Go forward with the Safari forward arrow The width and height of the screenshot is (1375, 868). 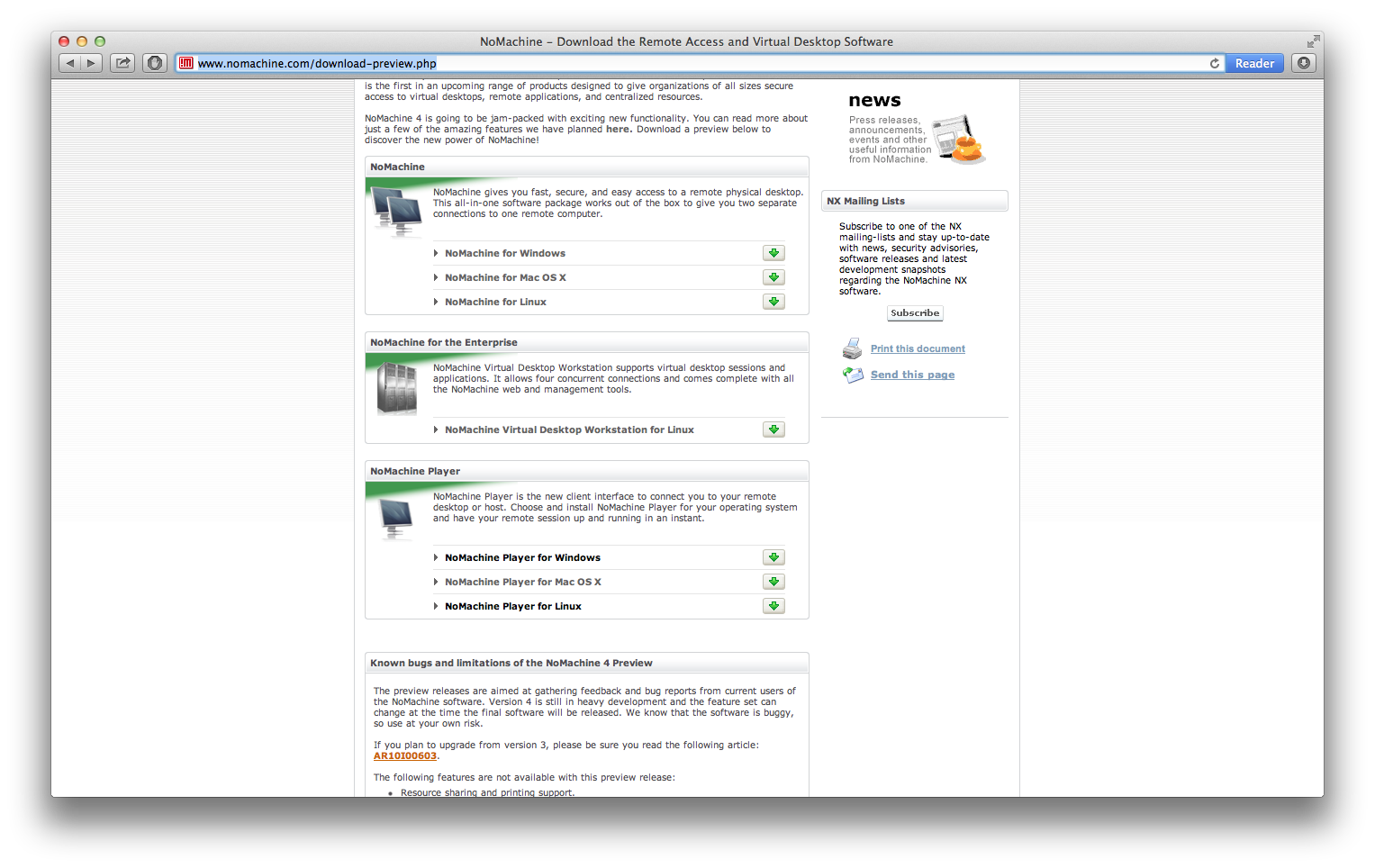pos(91,63)
